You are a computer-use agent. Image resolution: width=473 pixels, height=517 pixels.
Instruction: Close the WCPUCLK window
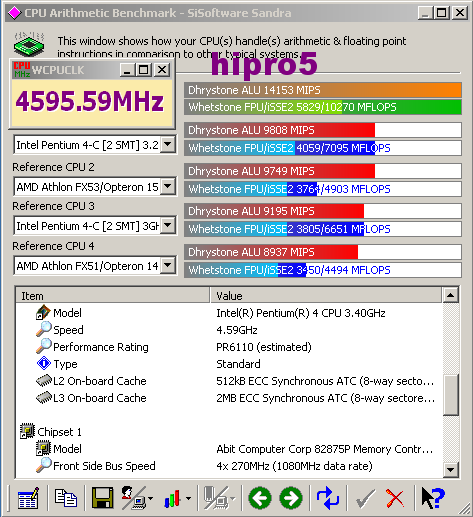[162, 70]
